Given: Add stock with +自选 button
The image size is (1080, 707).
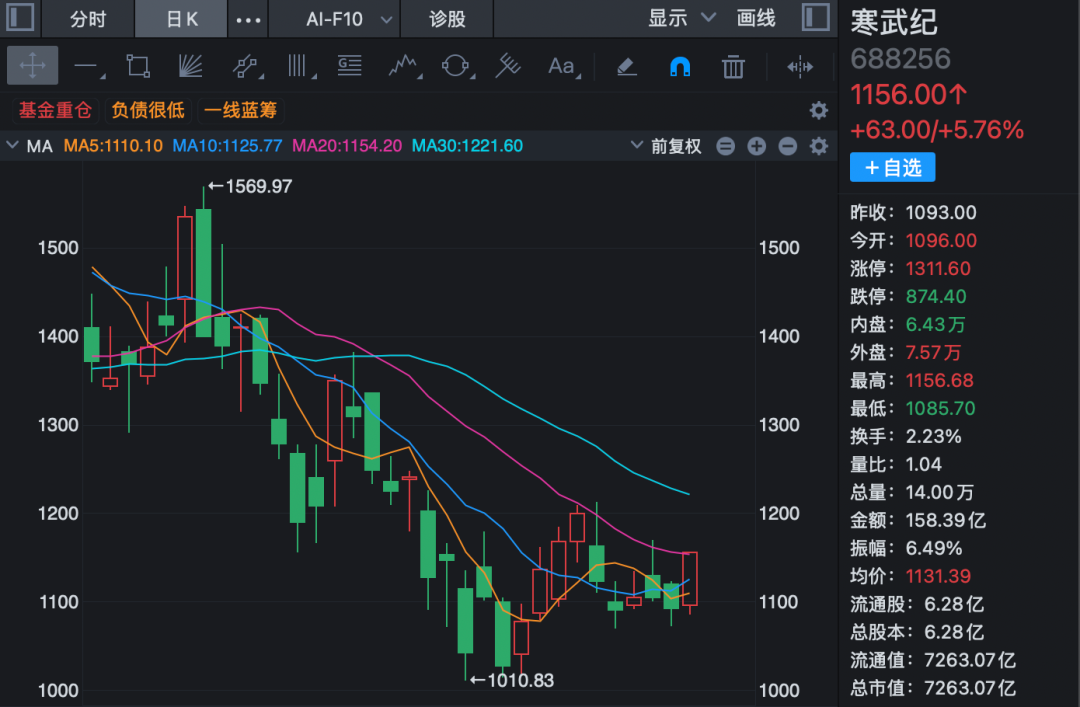Looking at the screenshot, I should pos(892,167).
